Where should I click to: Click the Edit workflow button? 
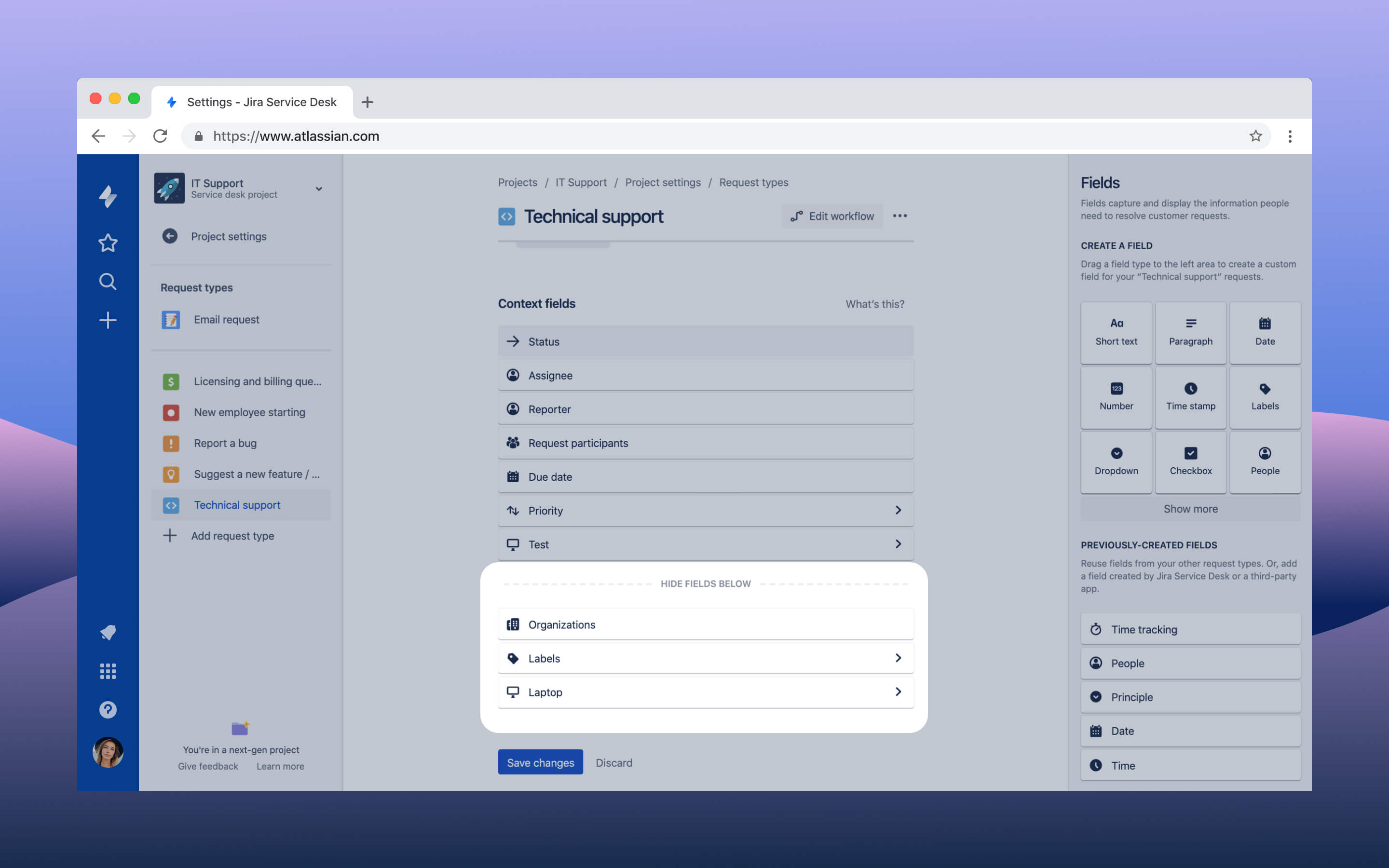pyautogui.click(x=832, y=216)
